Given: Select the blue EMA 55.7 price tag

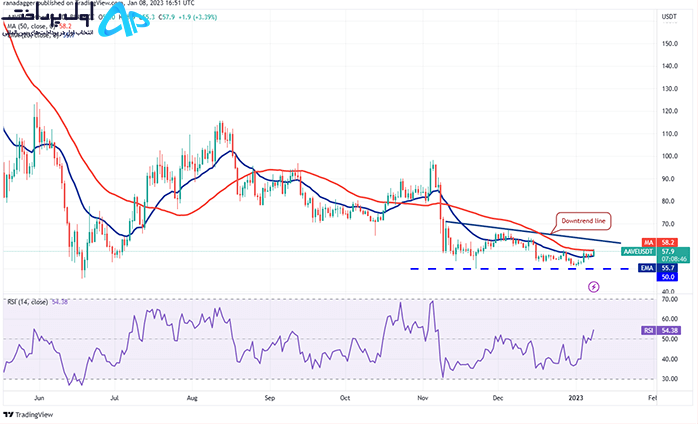Looking at the screenshot, I should pos(658,268).
